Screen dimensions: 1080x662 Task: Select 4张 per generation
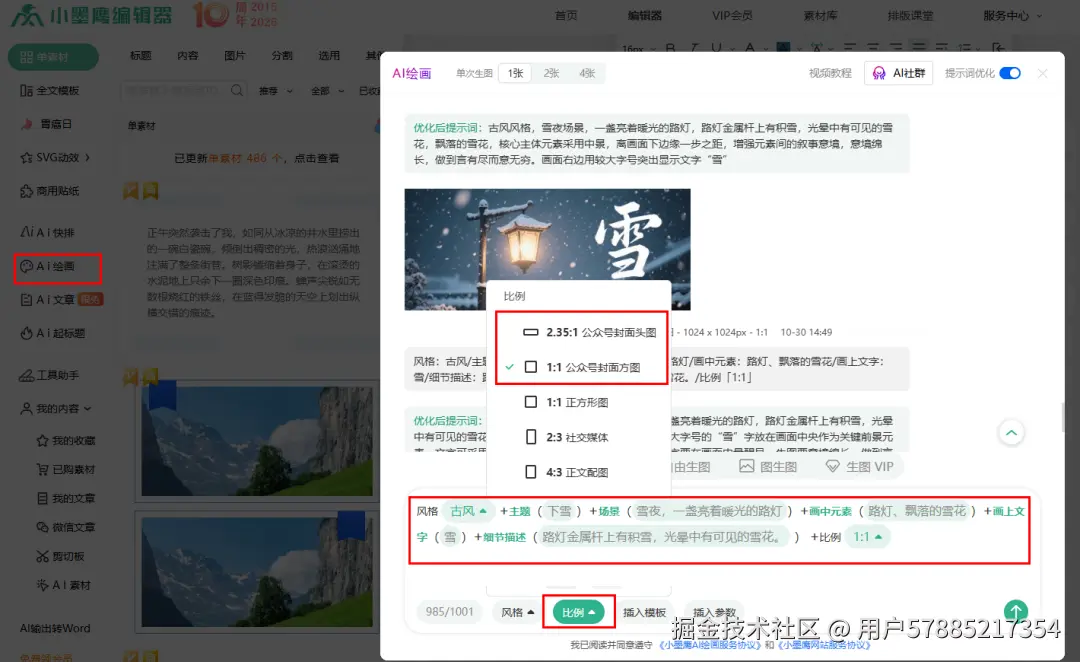(587, 73)
